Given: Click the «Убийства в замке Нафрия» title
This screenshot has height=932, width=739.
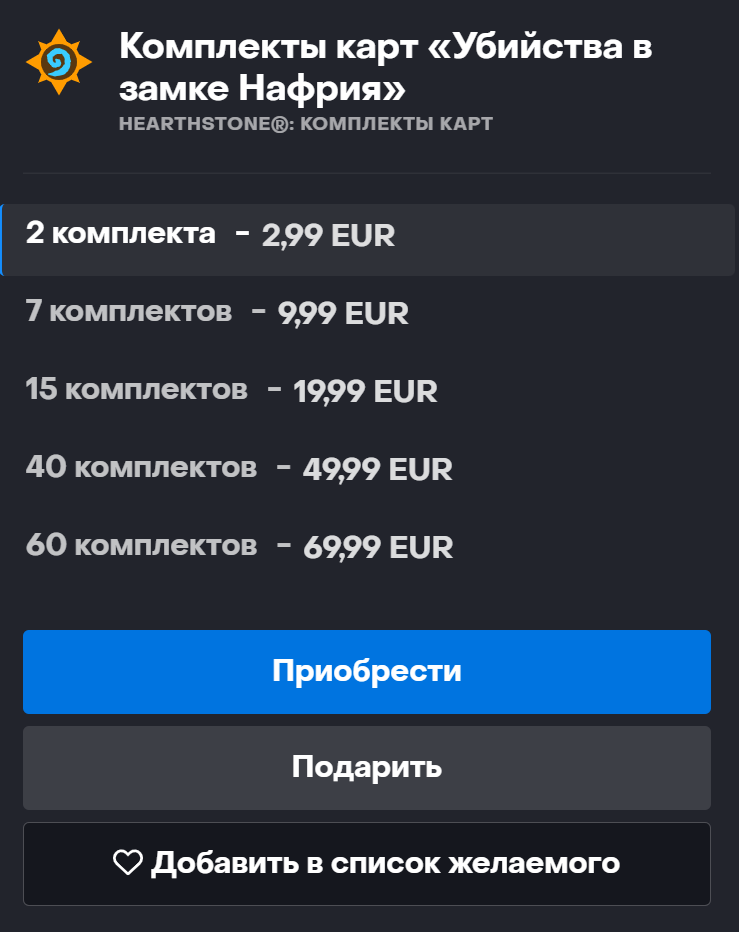Looking at the screenshot, I should 385,67.
